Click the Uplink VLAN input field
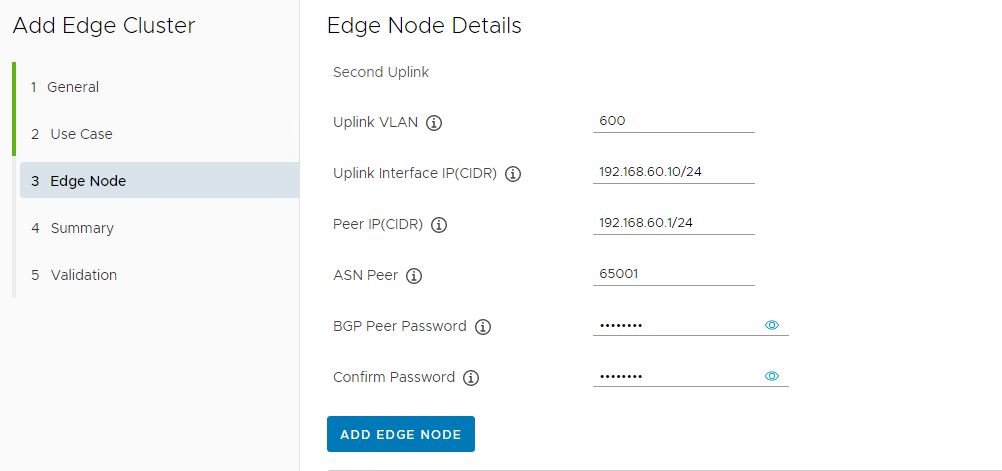Image resolution: width=1002 pixels, height=471 pixels. click(x=673, y=121)
